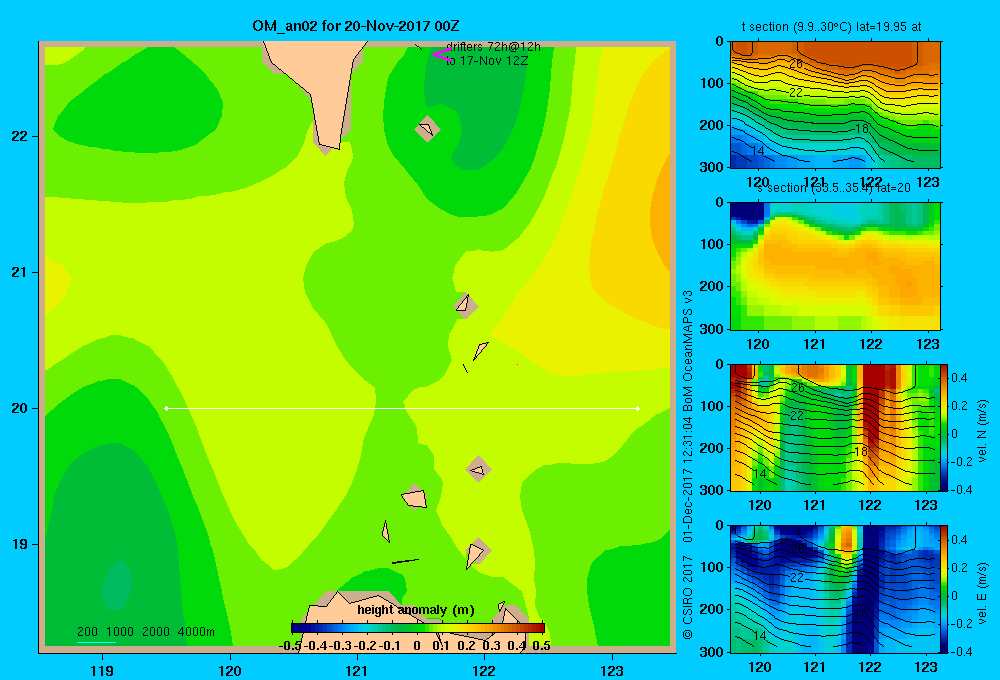Click latitude 22 tick label on main map

[x=20, y=136]
